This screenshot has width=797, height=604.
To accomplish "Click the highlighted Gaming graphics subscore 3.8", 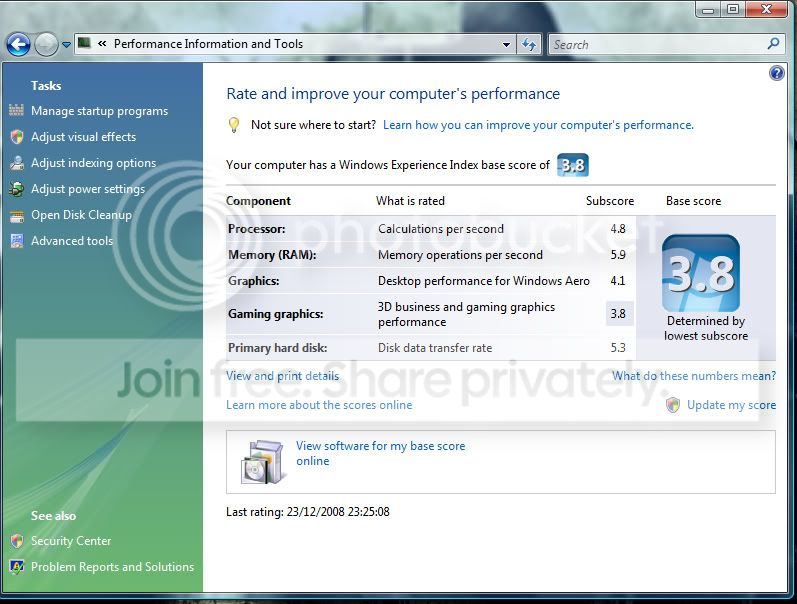I will 620,314.
